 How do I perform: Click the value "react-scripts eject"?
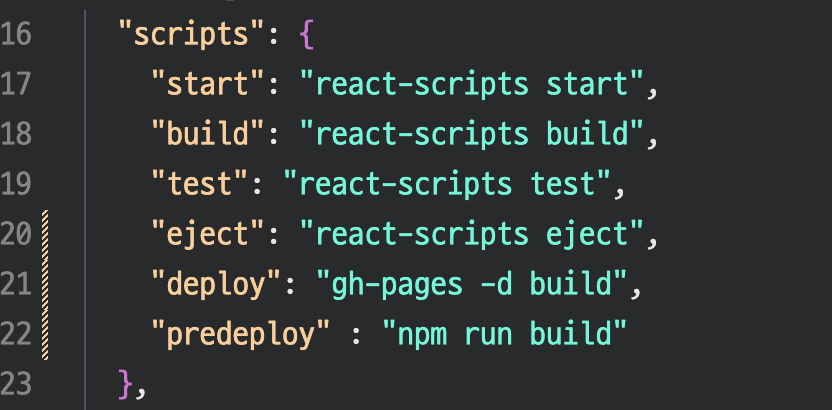(472, 234)
